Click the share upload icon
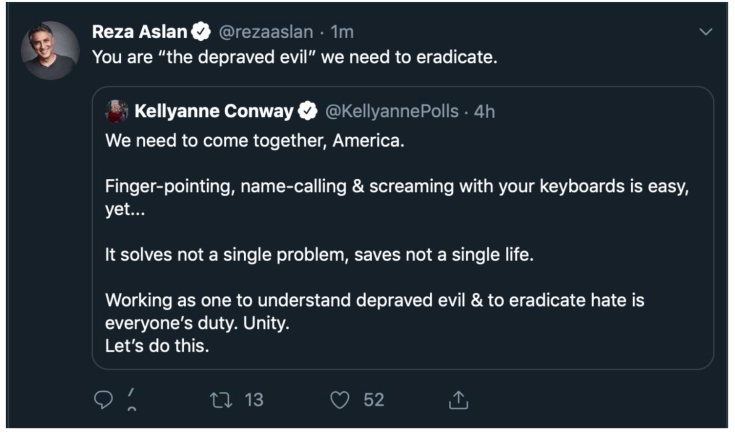Viewport: 735px width, 437px height. (459, 400)
